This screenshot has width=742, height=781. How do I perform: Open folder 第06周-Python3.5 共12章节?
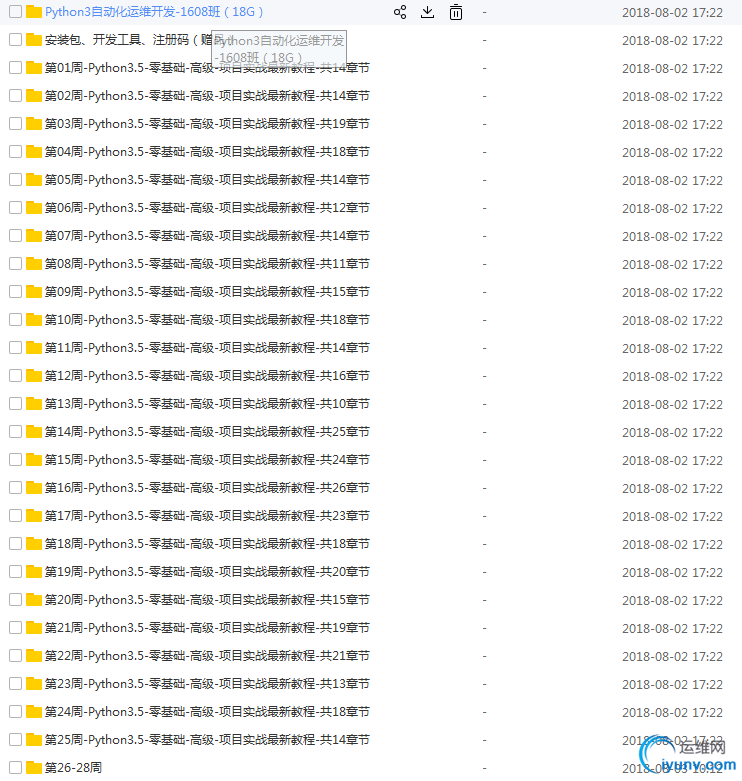click(207, 208)
